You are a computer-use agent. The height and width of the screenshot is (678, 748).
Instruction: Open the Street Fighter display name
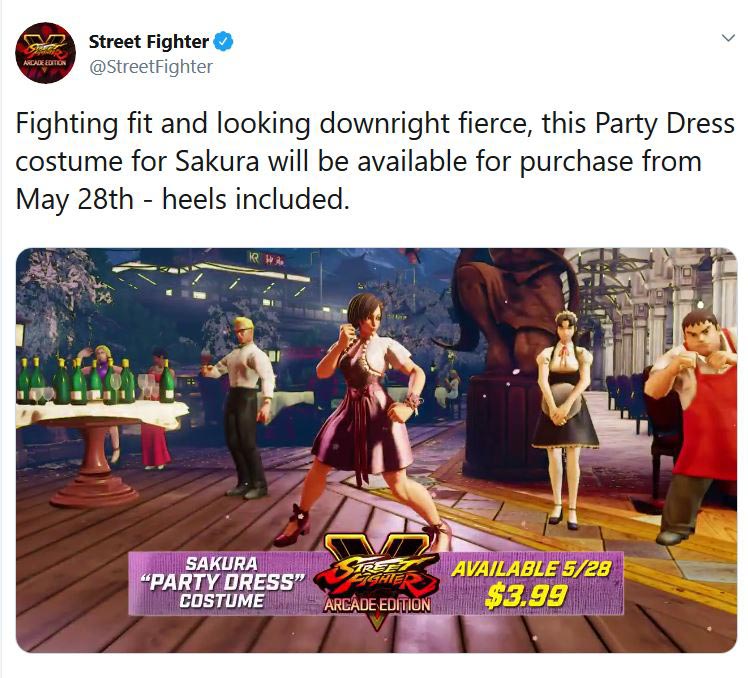[149, 42]
